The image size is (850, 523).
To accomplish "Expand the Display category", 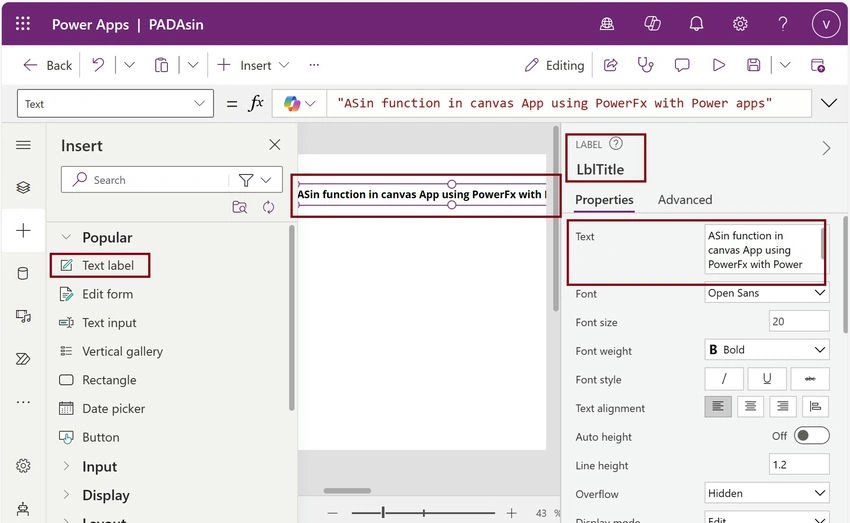I will point(66,495).
